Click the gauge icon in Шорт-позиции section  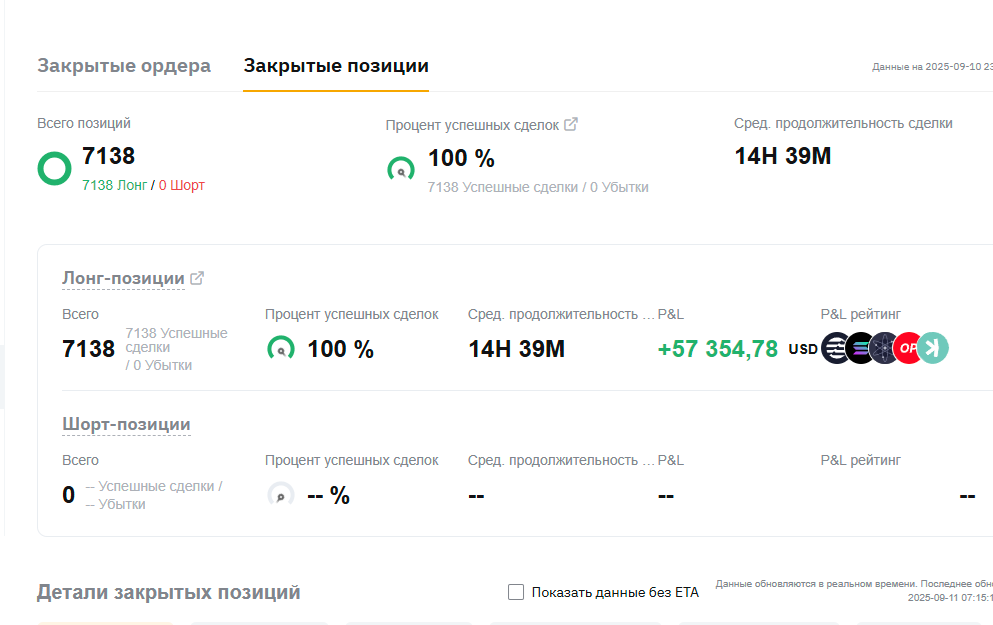pos(281,494)
